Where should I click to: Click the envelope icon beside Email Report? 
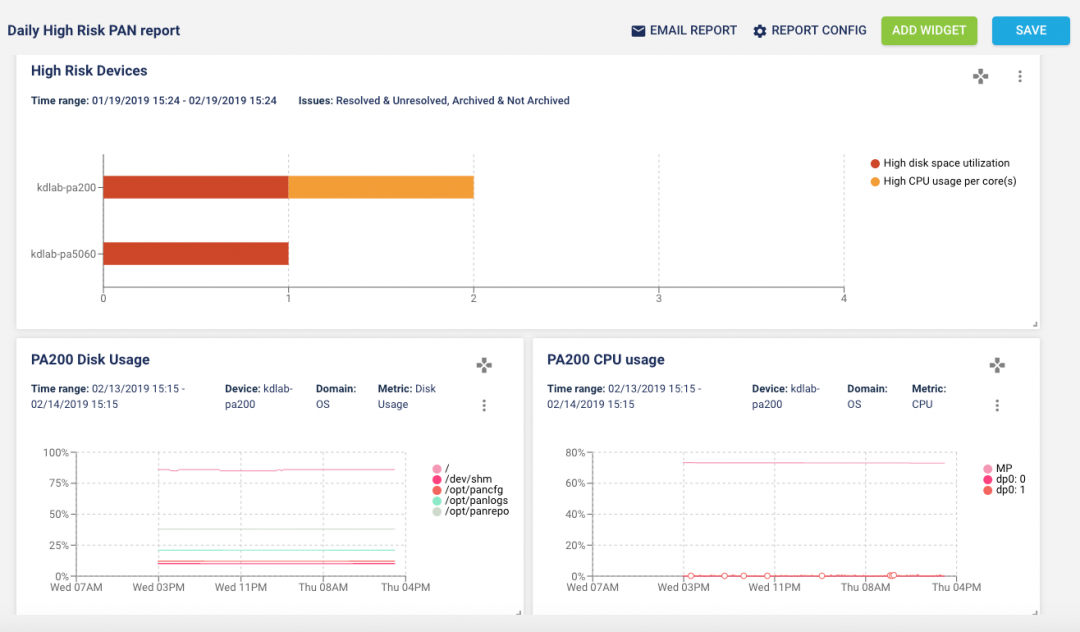point(638,31)
